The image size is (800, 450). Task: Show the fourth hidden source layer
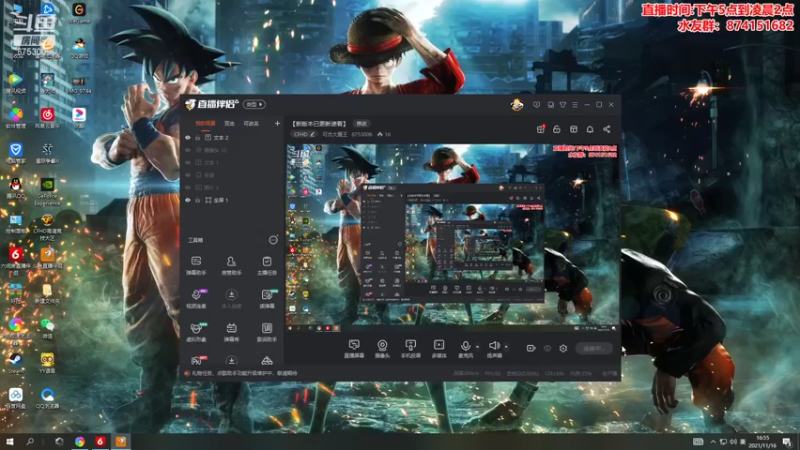[x=188, y=175]
